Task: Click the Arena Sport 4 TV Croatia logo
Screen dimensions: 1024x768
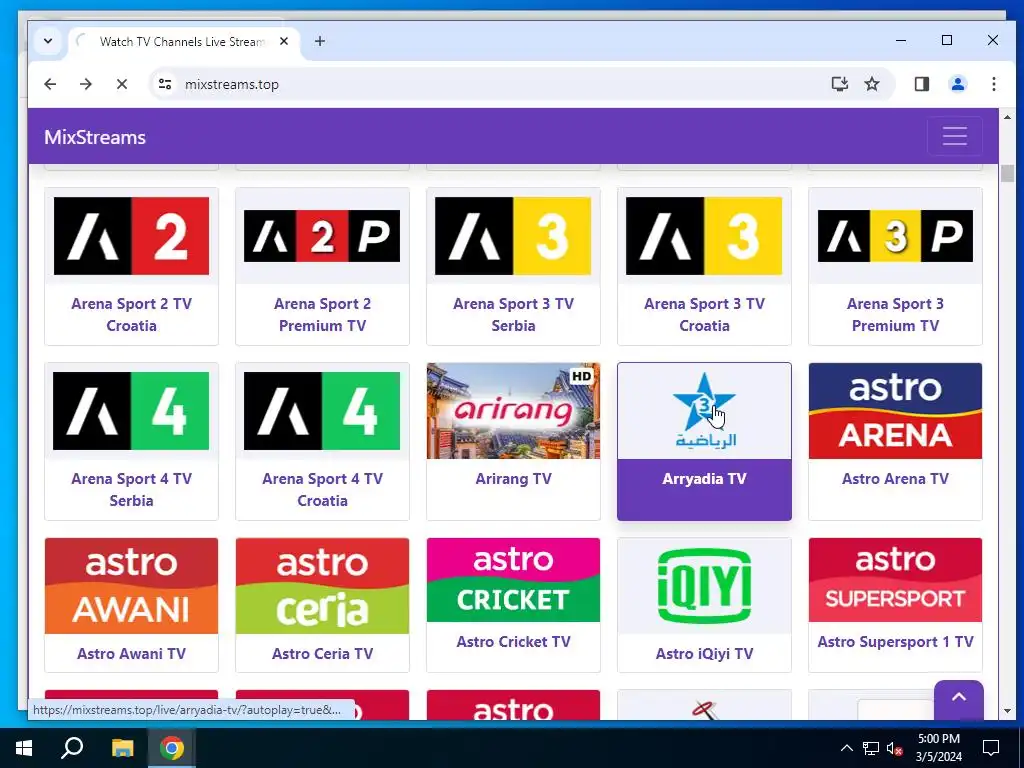Action: [x=322, y=411]
